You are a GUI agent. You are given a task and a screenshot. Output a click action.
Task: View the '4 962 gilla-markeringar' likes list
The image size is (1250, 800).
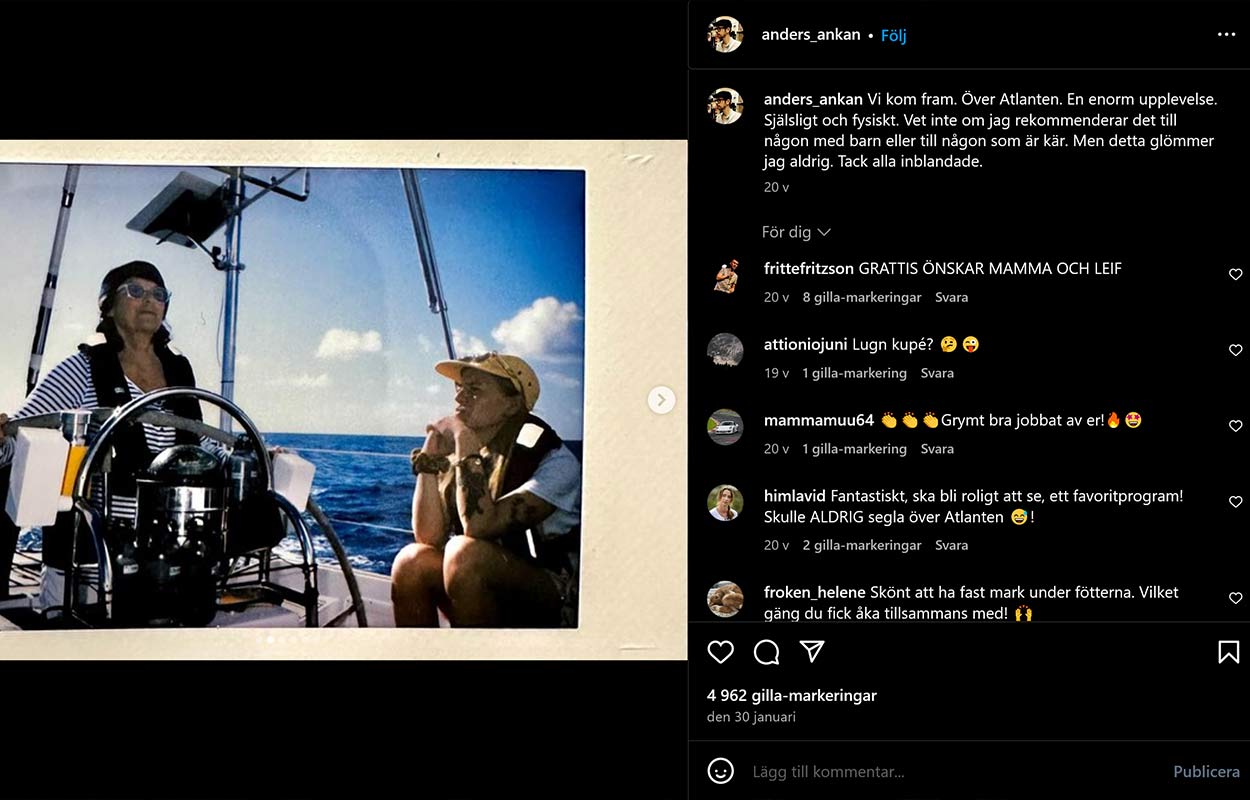coord(791,695)
